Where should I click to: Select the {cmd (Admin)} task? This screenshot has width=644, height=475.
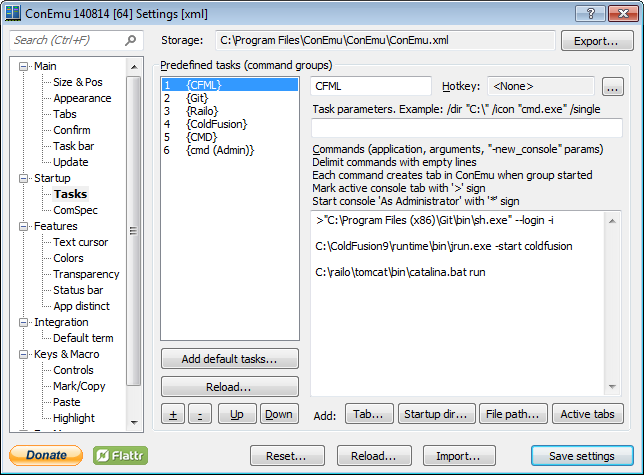click(230, 150)
